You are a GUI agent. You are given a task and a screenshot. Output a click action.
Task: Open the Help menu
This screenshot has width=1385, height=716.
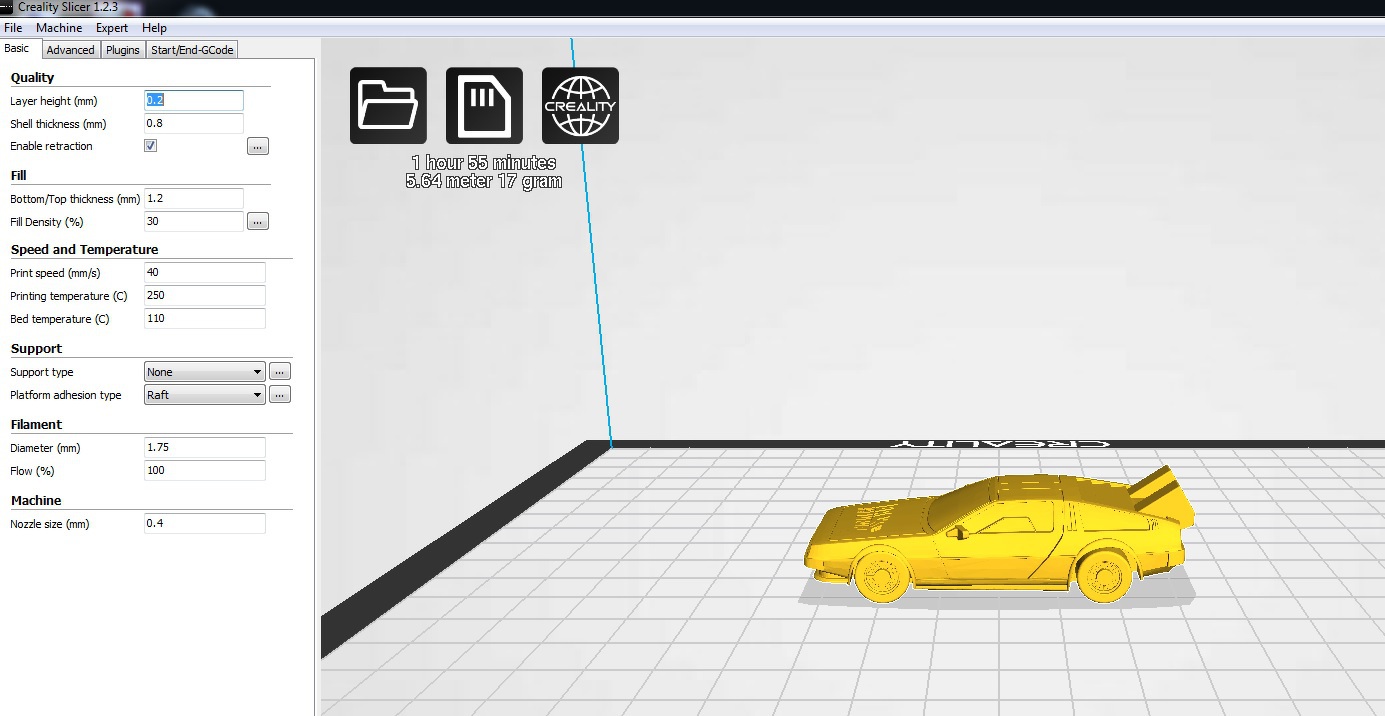tap(154, 28)
